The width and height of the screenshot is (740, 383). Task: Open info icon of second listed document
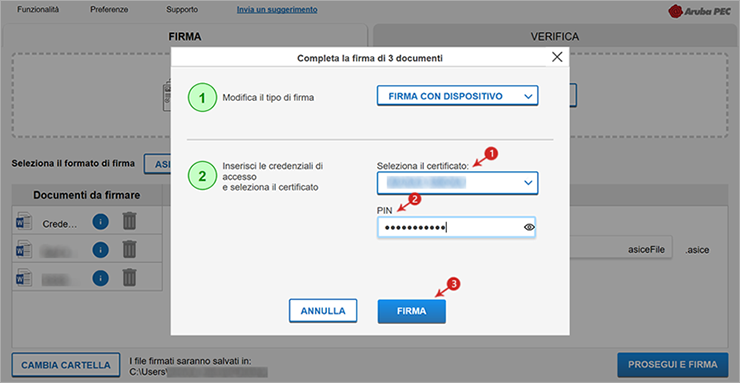pos(101,250)
